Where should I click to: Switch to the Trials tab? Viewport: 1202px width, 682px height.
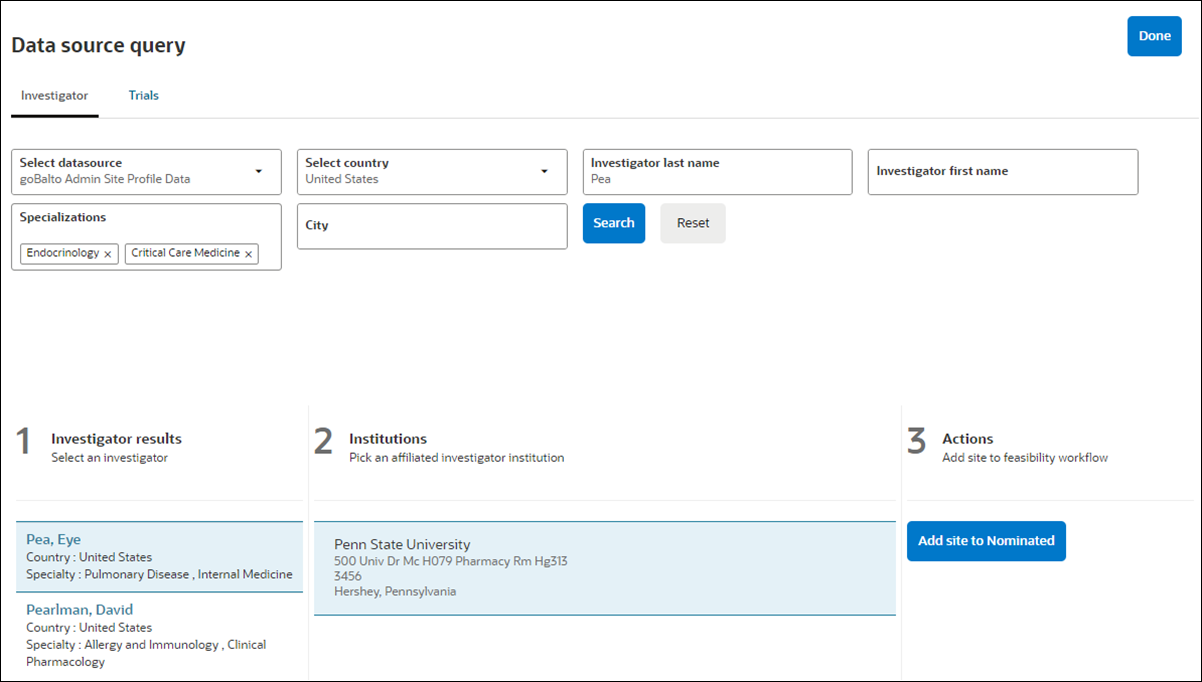click(144, 96)
